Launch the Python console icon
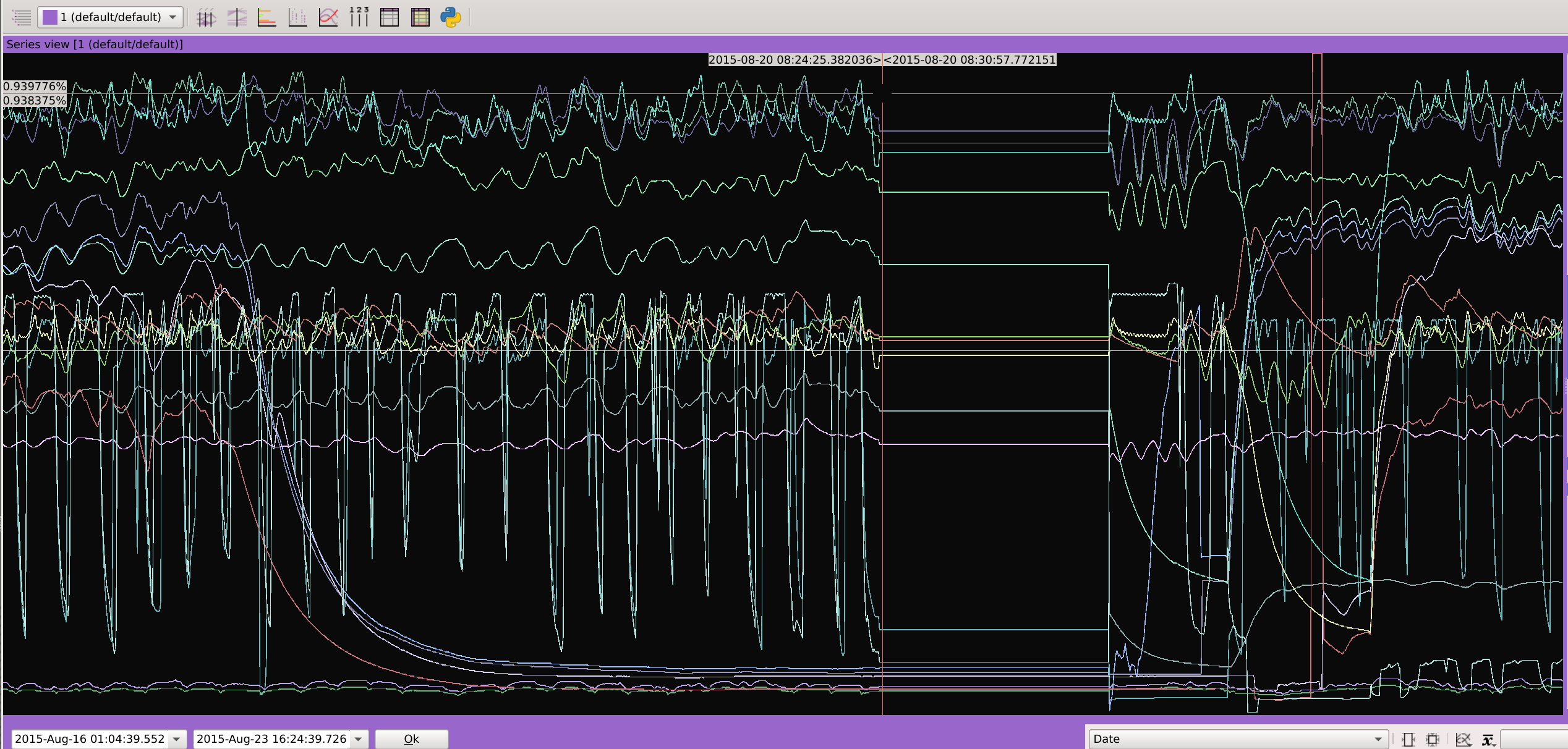The height and width of the screenshot is (749, 1568). pyautogui.click(x=451, y=17)
